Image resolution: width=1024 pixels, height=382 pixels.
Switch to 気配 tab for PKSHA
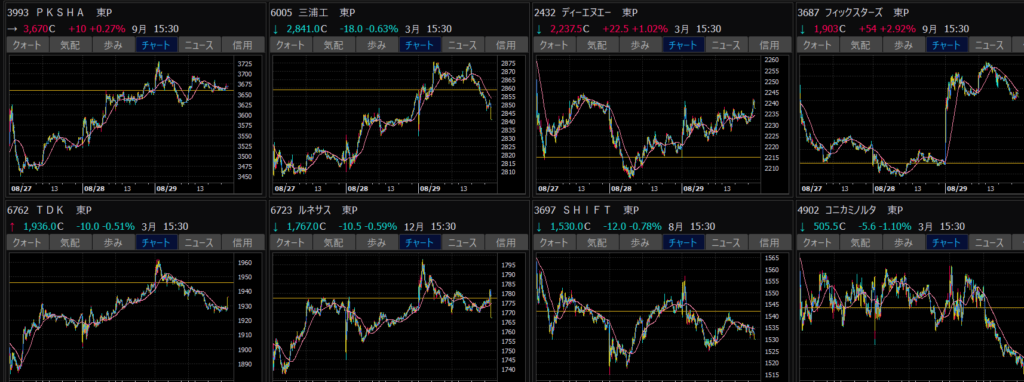[71, 45]
